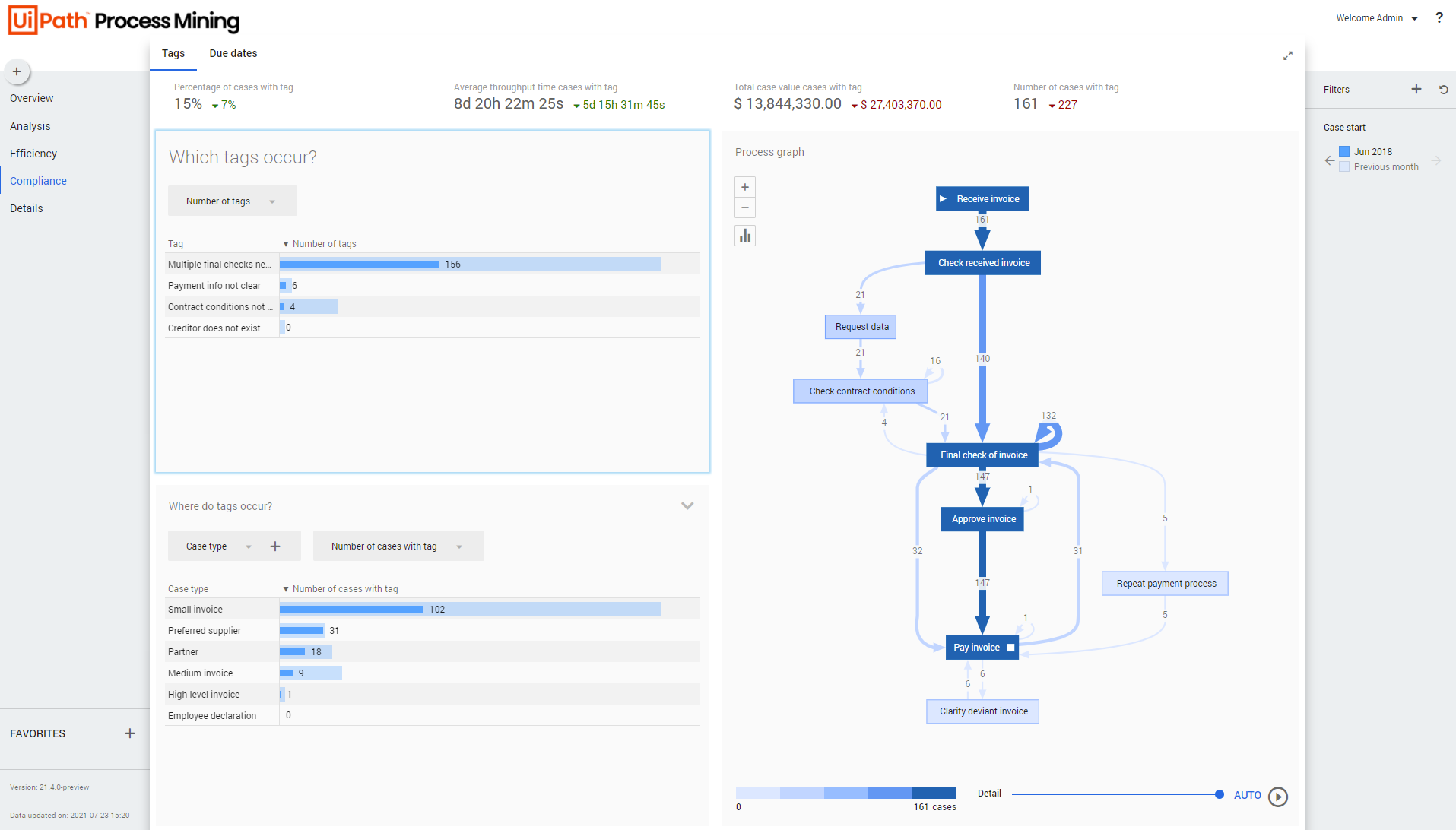The height and width of the screenshot is (830, 1456).
Task: Open the Case type dropdown
Action: pos(218,546)
